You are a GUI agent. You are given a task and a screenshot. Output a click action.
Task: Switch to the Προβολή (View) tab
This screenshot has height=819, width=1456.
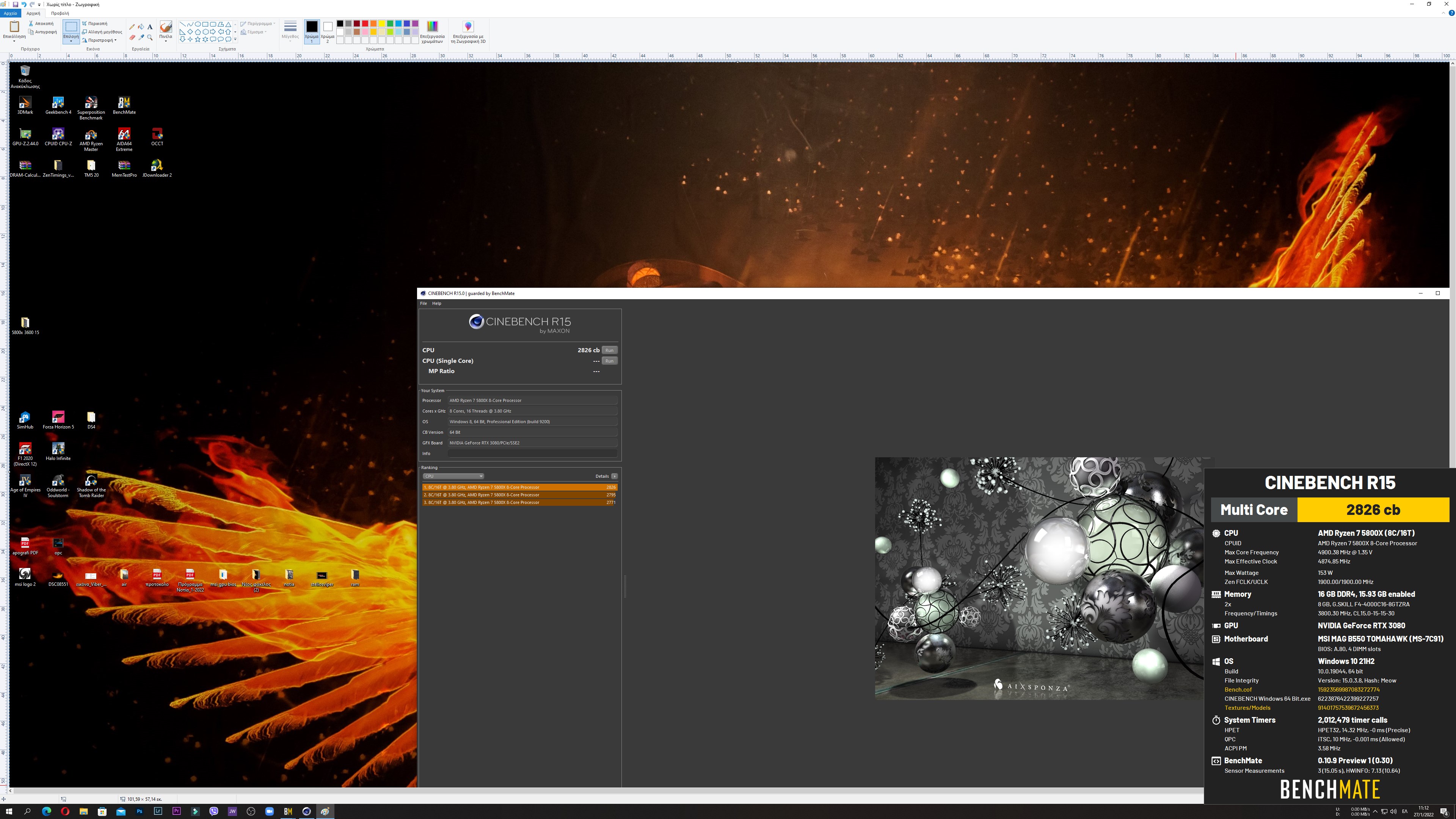(60, 13)
